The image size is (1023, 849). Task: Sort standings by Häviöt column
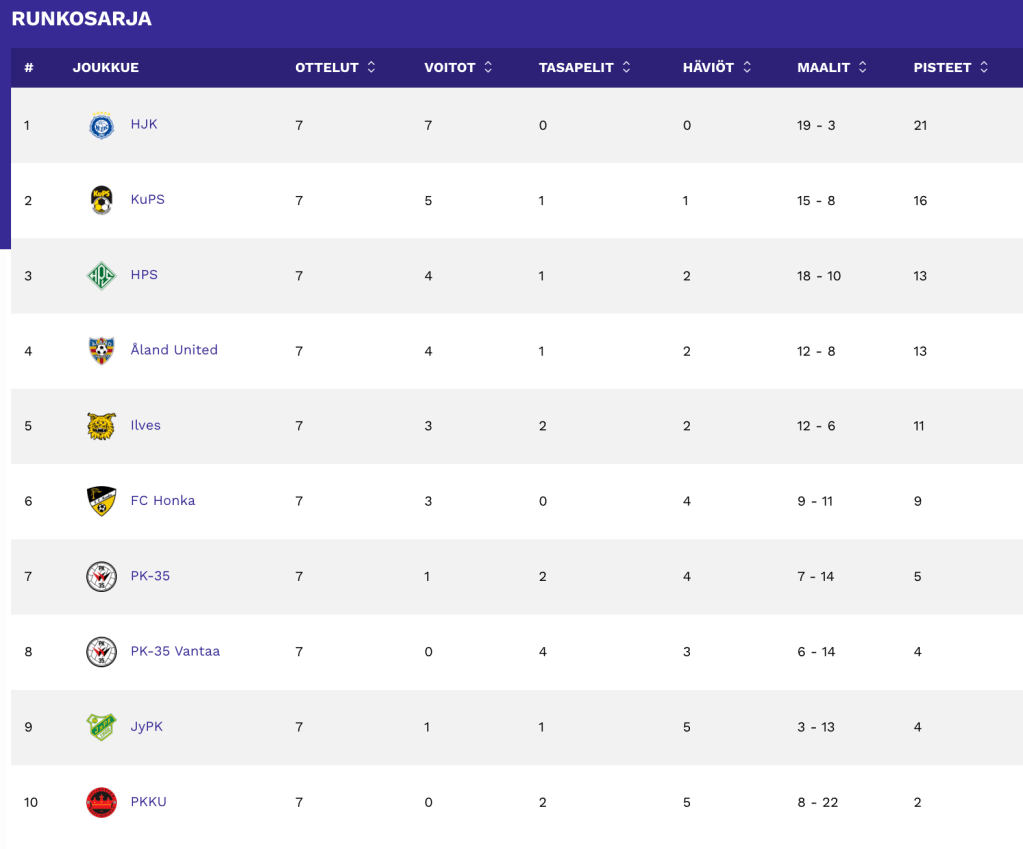[x=716, y=68]
